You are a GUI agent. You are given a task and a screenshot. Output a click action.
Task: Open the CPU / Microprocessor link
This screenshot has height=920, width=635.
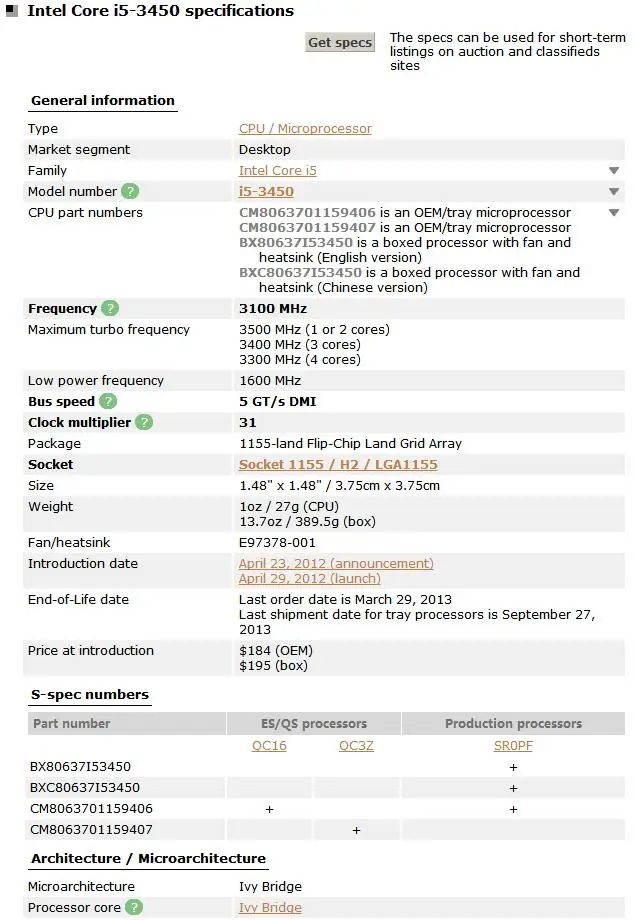click(x=305, y=129)
